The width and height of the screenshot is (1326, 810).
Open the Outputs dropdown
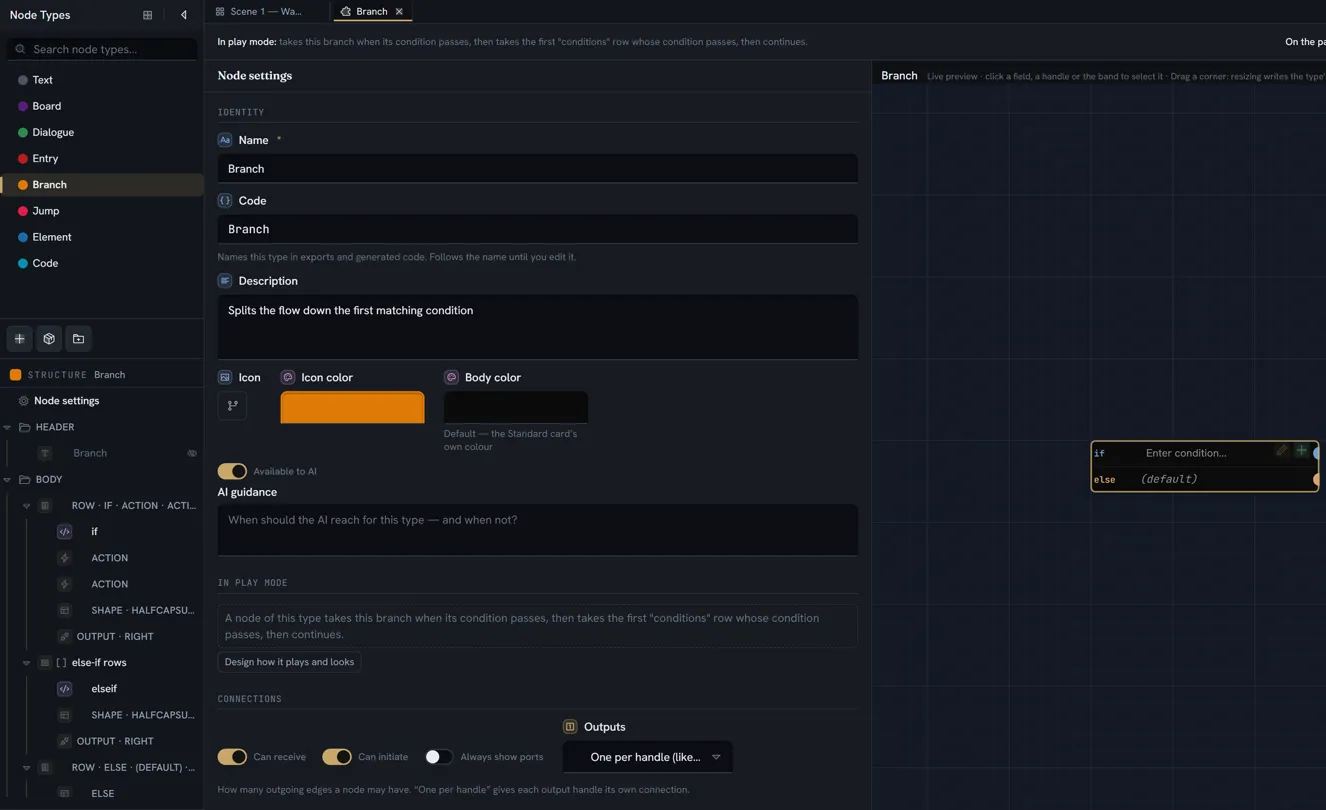648,757
